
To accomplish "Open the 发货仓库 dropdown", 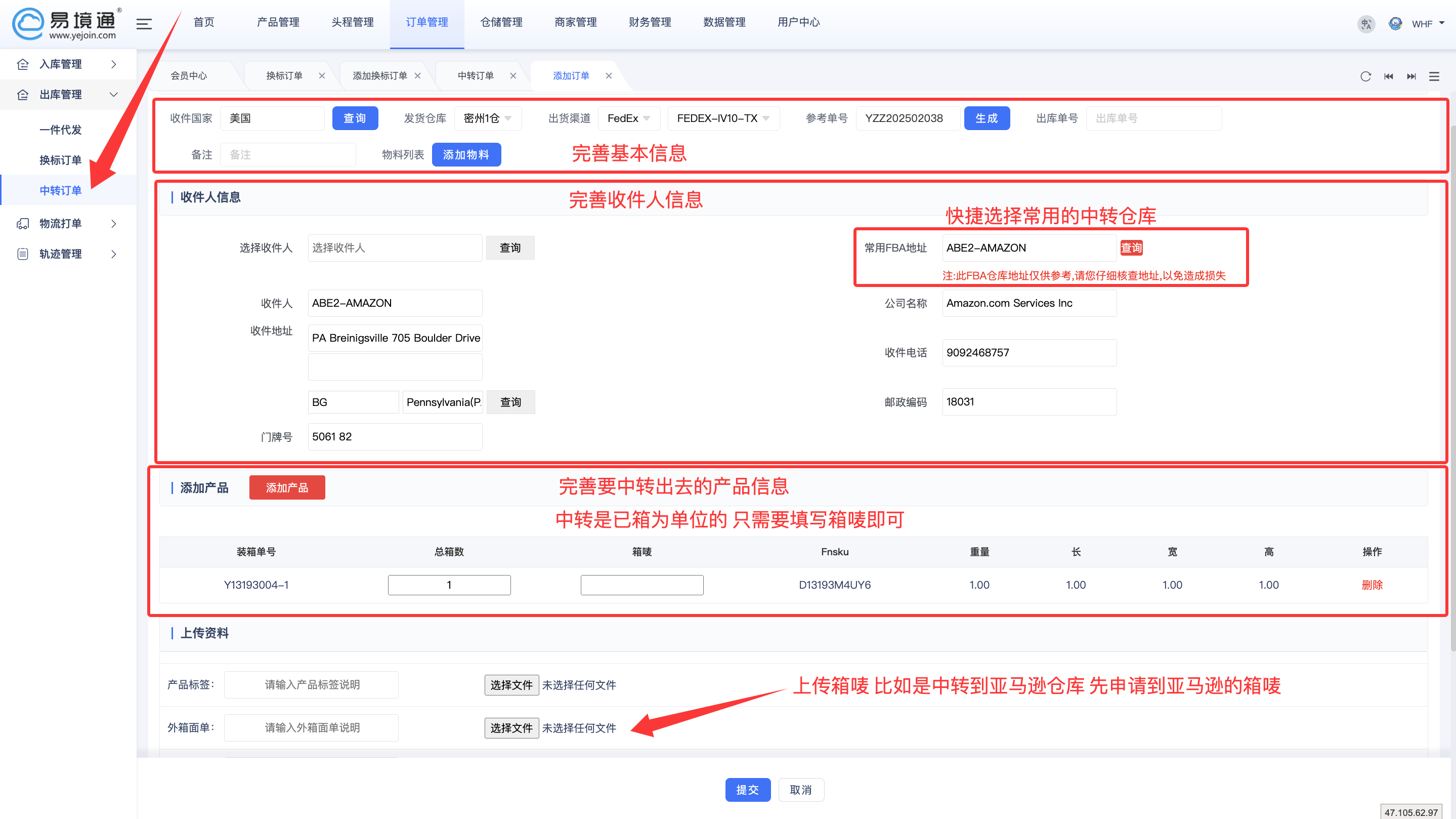I will pyautogui.click(x=487, y=118).
